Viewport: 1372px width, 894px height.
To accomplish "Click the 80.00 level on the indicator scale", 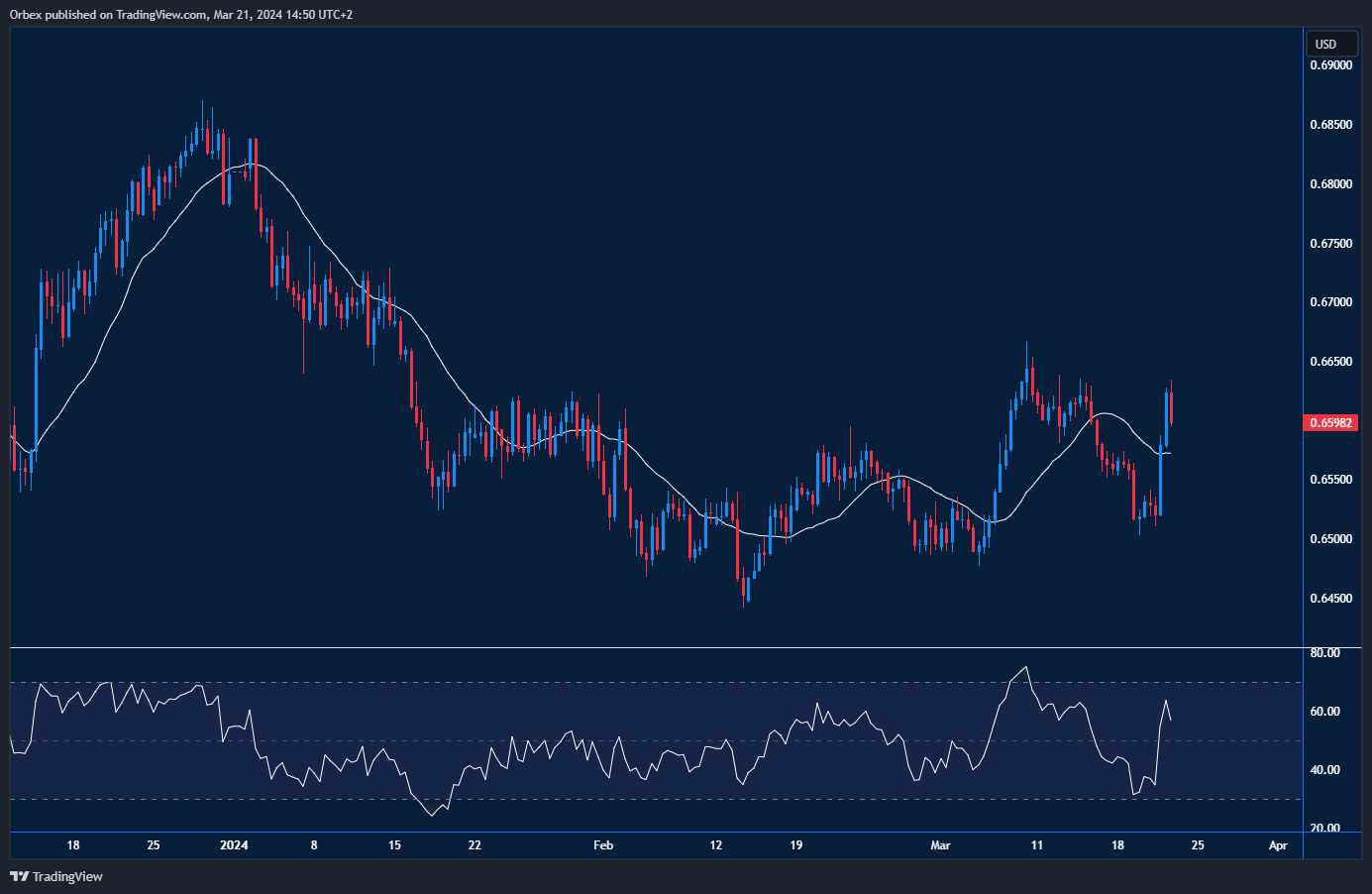I will click(x=1327, y=652).
